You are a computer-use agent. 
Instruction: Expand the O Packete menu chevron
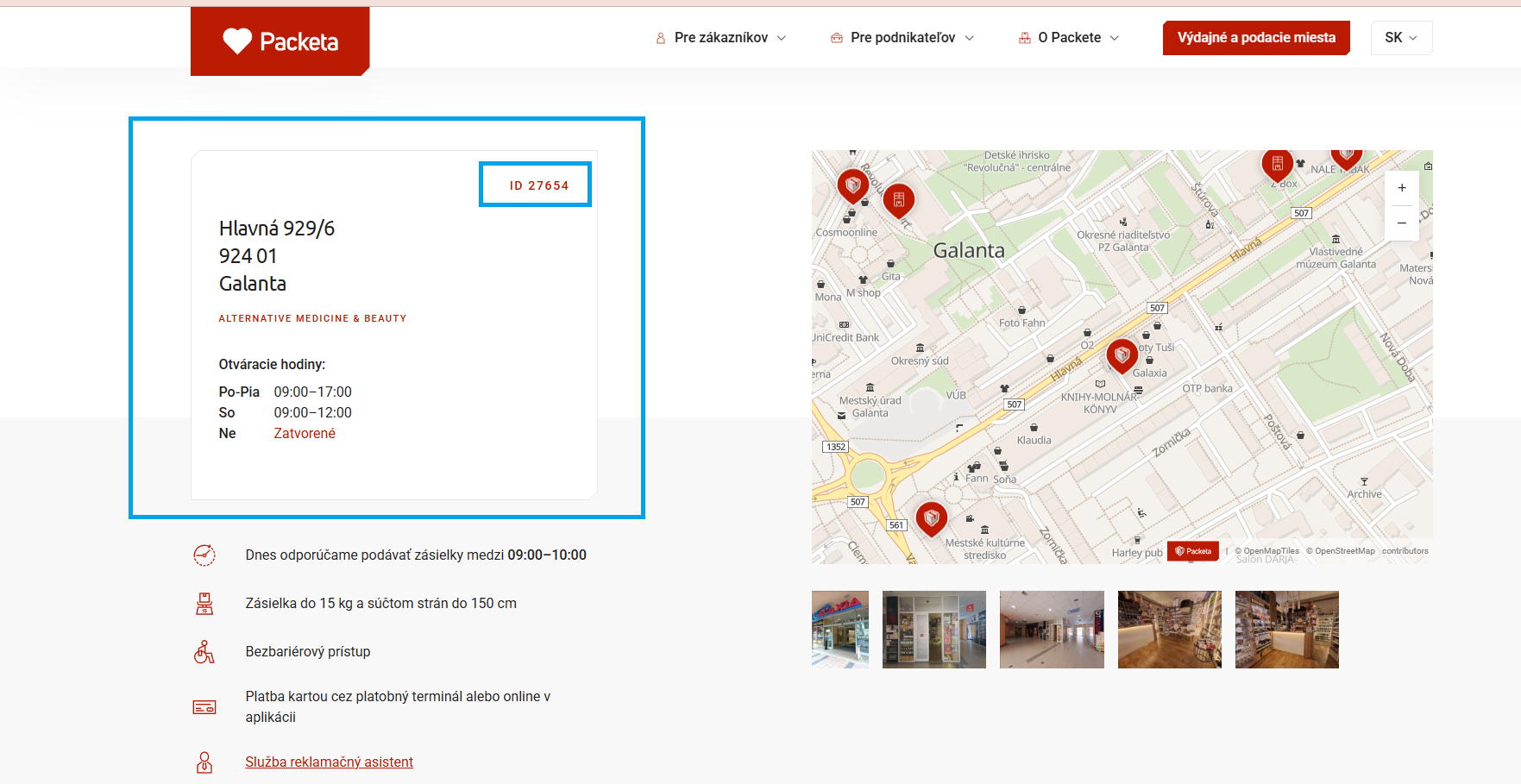[x=1114, y=38]
